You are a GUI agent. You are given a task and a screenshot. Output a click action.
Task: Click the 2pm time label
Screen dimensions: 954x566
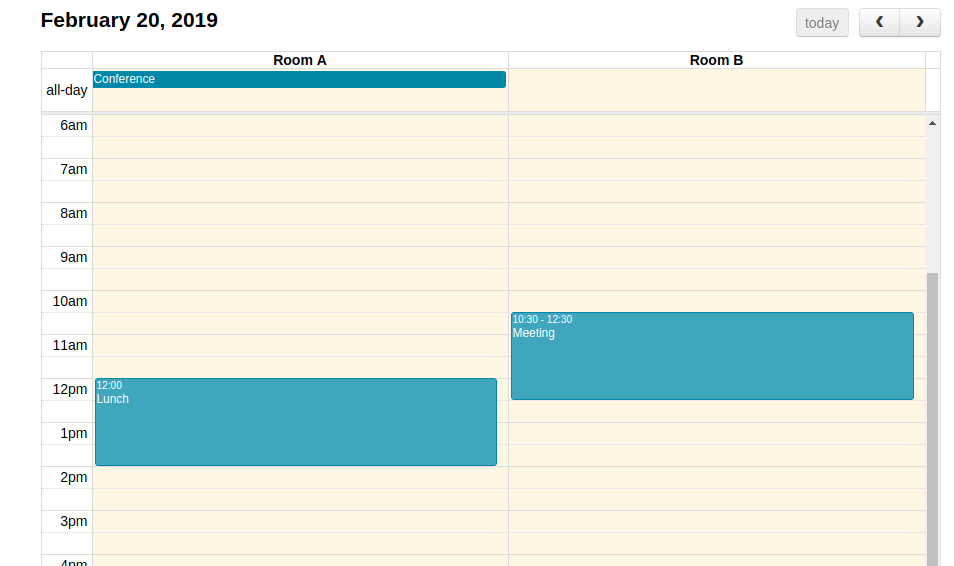point(74,477)
